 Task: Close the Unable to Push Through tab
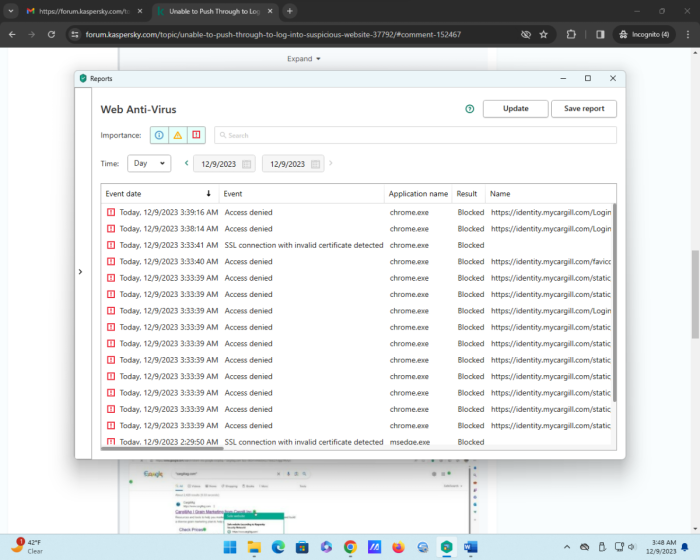click(x=270, y=11)
